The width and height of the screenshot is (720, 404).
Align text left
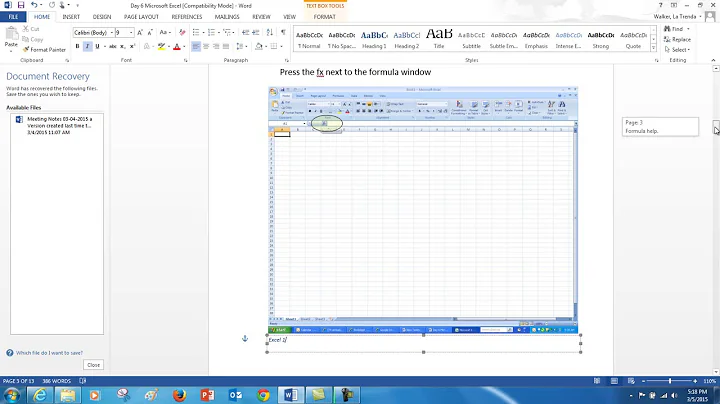pos(196,46)
